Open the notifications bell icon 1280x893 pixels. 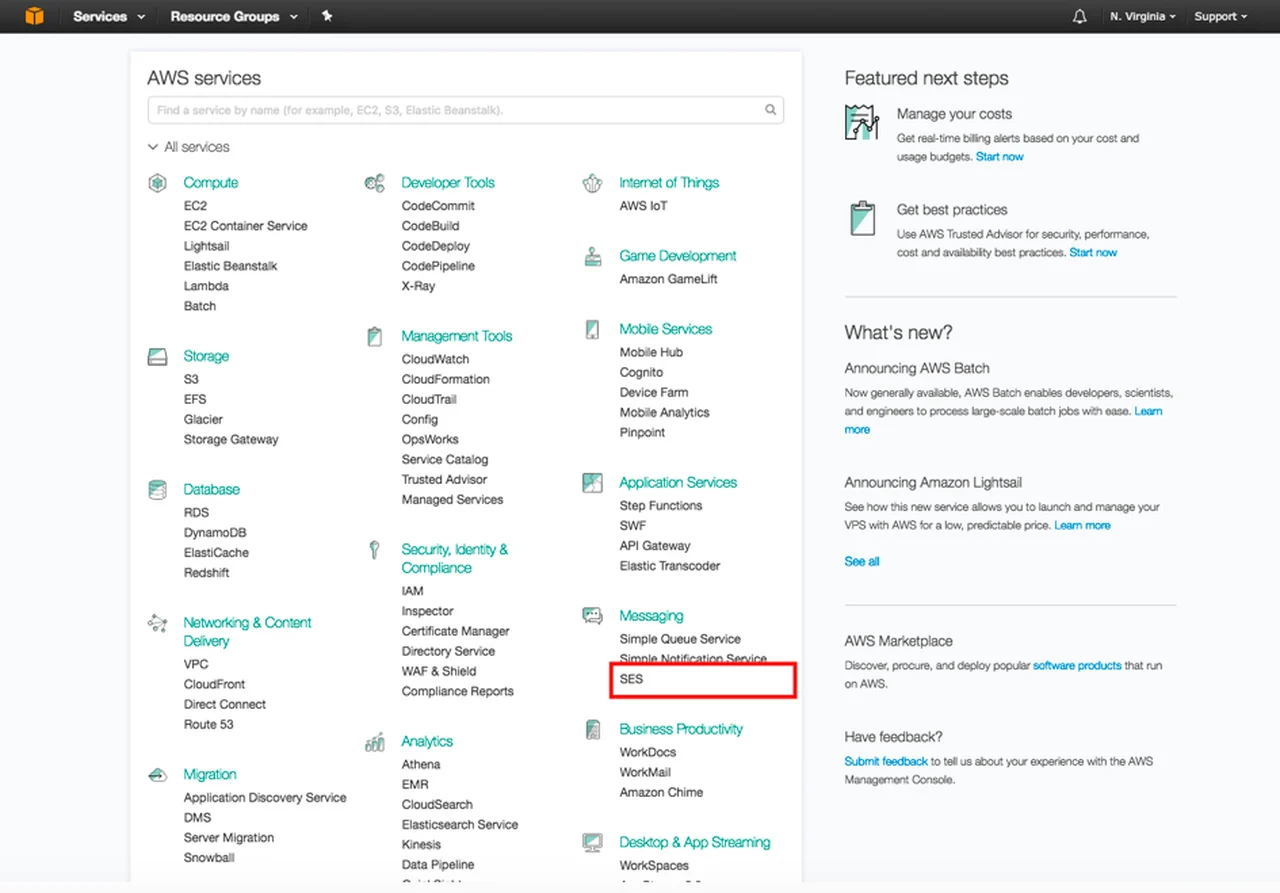1079,17
